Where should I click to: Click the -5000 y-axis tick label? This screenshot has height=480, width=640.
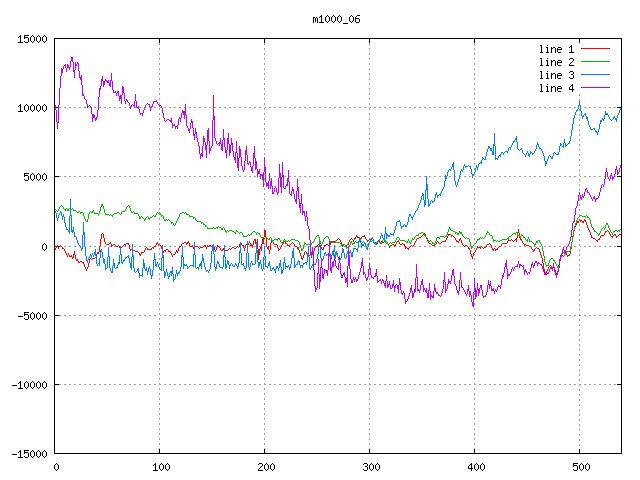pyautogui.click(x=31, y=315)
